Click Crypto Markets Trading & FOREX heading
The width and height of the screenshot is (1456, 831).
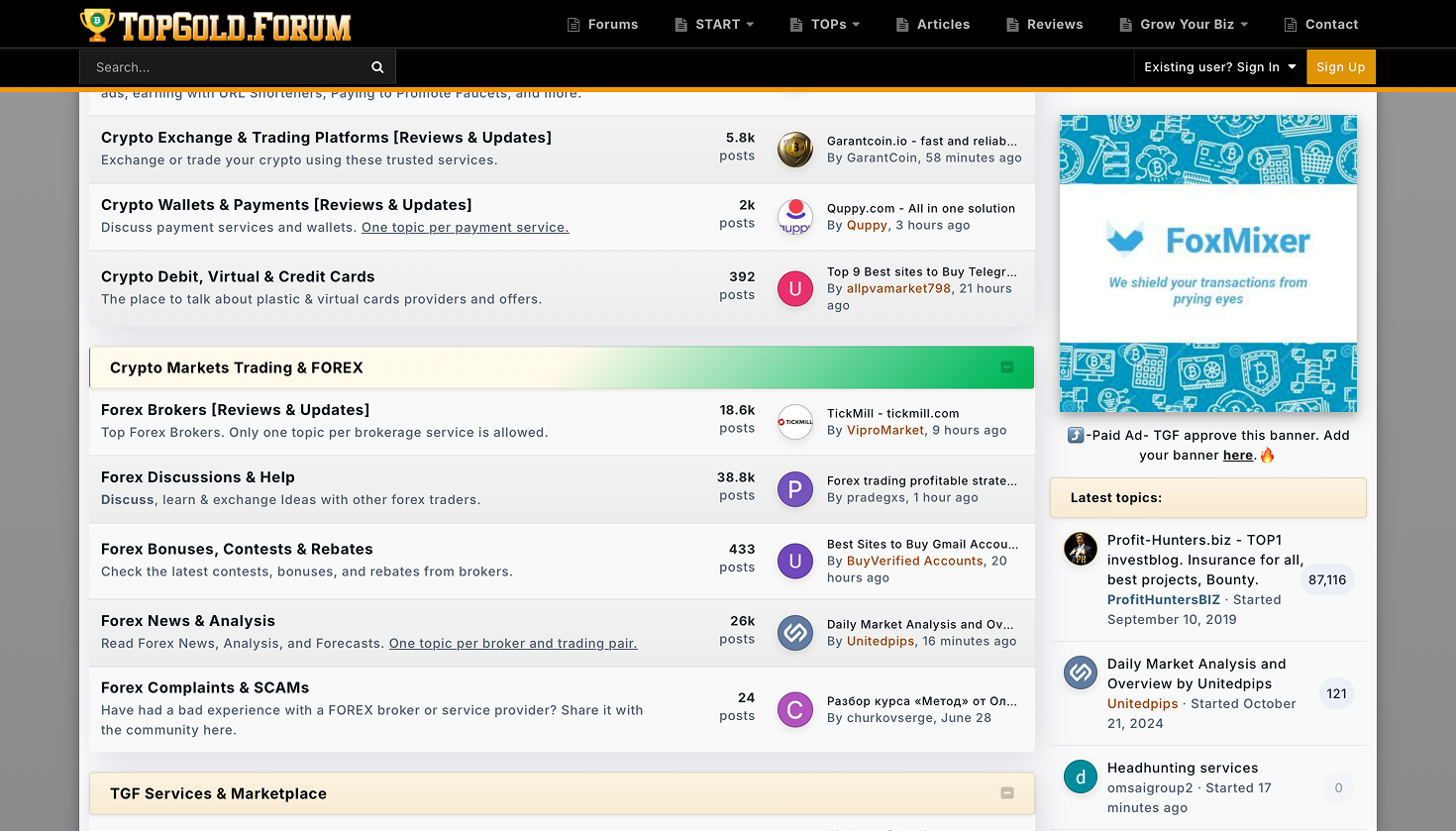pyautogui.click(x=237, y=368)
